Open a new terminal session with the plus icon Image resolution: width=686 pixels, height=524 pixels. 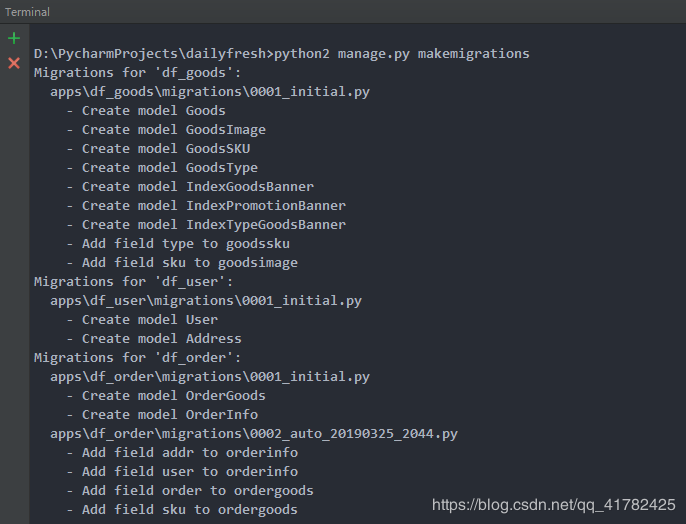click(13, 39)
